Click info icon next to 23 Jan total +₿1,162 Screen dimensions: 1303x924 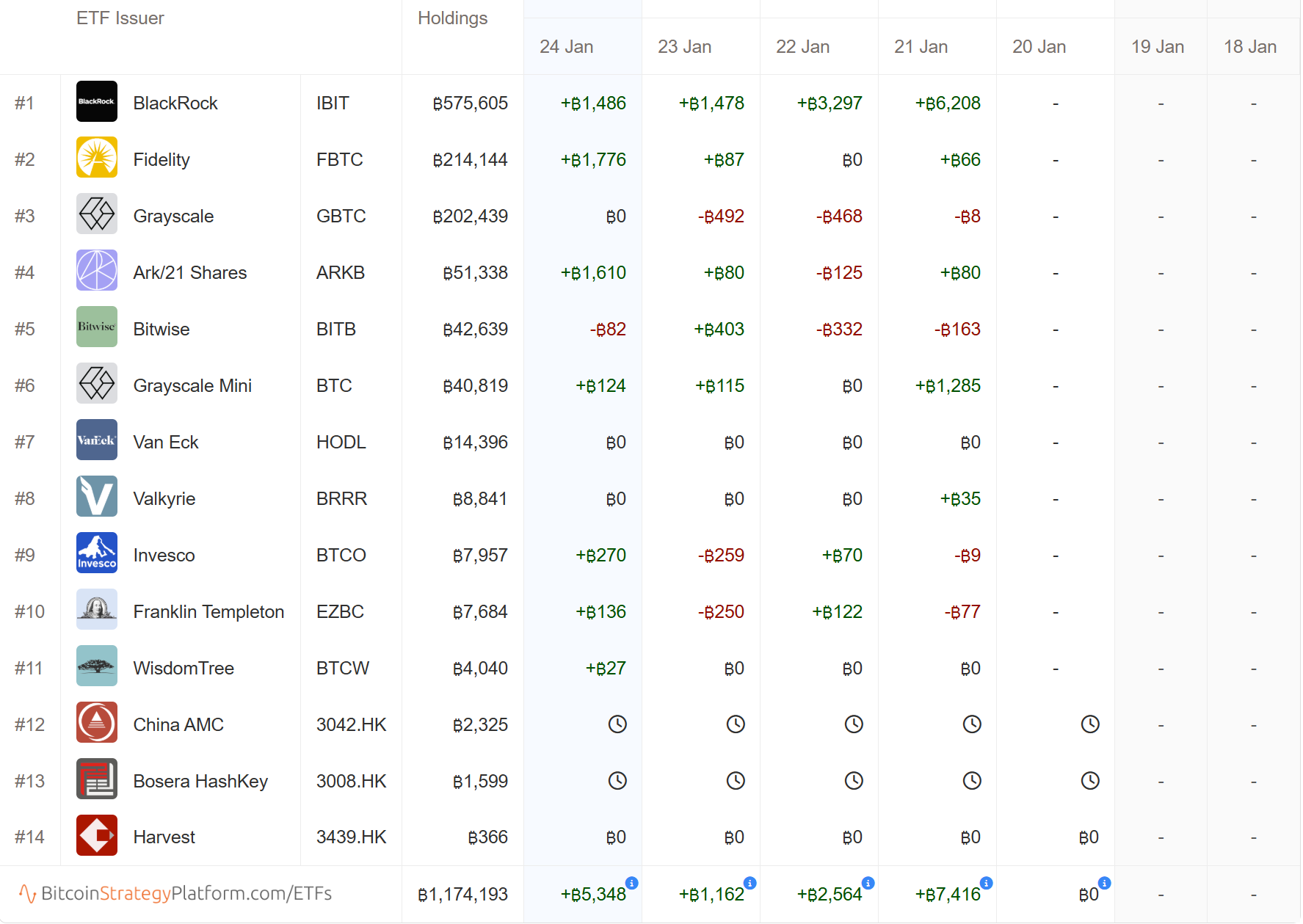[750, 883]
